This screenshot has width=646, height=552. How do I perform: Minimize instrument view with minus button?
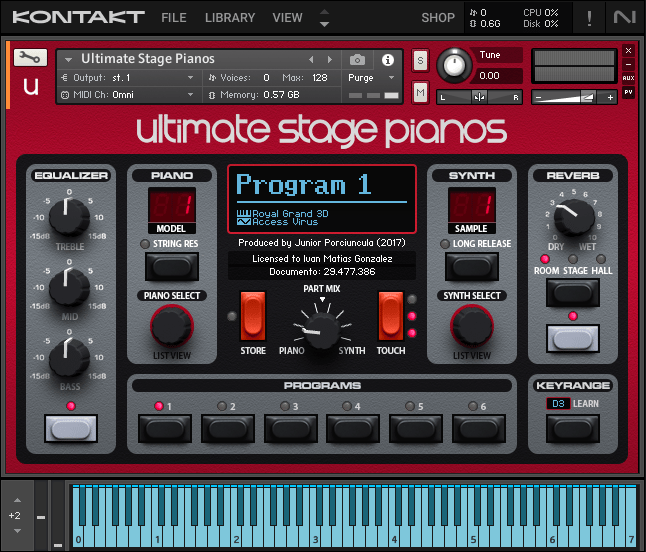[628, 64]
